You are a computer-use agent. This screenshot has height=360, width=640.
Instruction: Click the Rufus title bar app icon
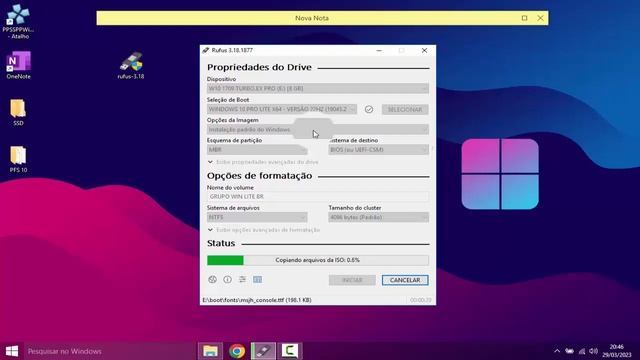[206, 50]
